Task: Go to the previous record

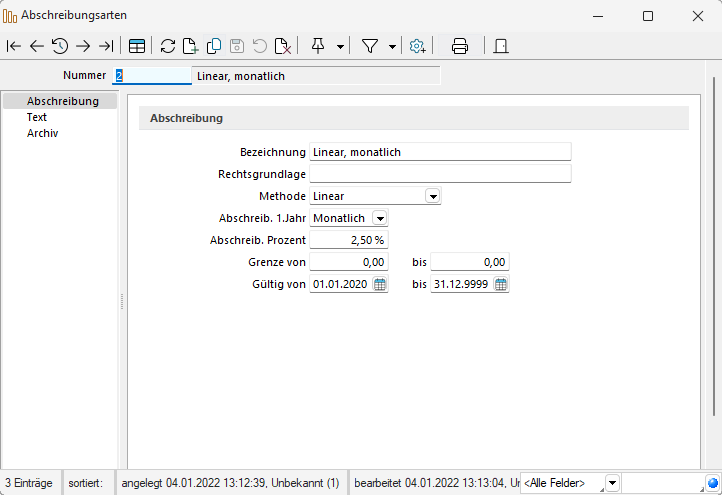Action: pyautogui.click(x=37, y=46)
